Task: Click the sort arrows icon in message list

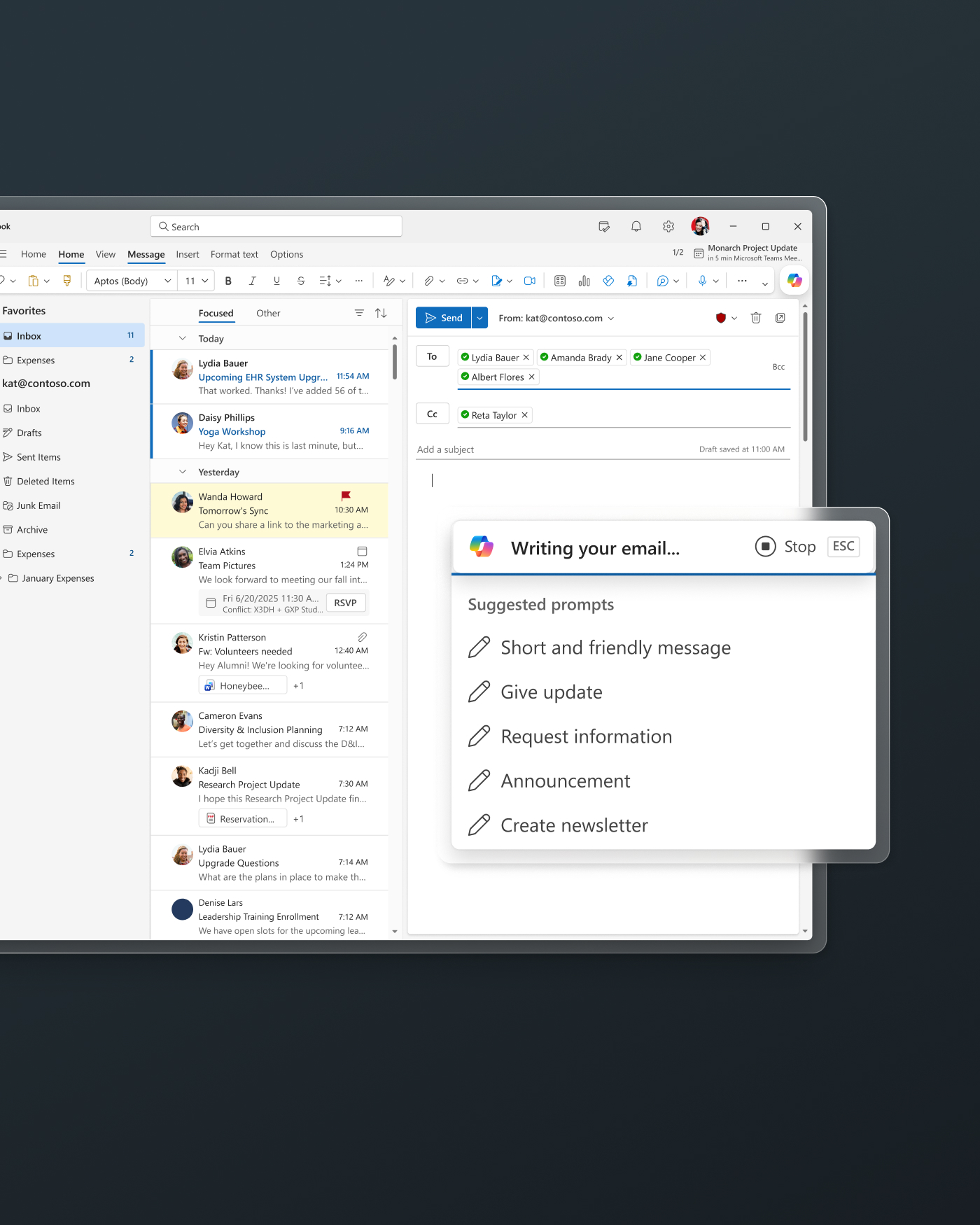Action: click(x=381, y=313)
